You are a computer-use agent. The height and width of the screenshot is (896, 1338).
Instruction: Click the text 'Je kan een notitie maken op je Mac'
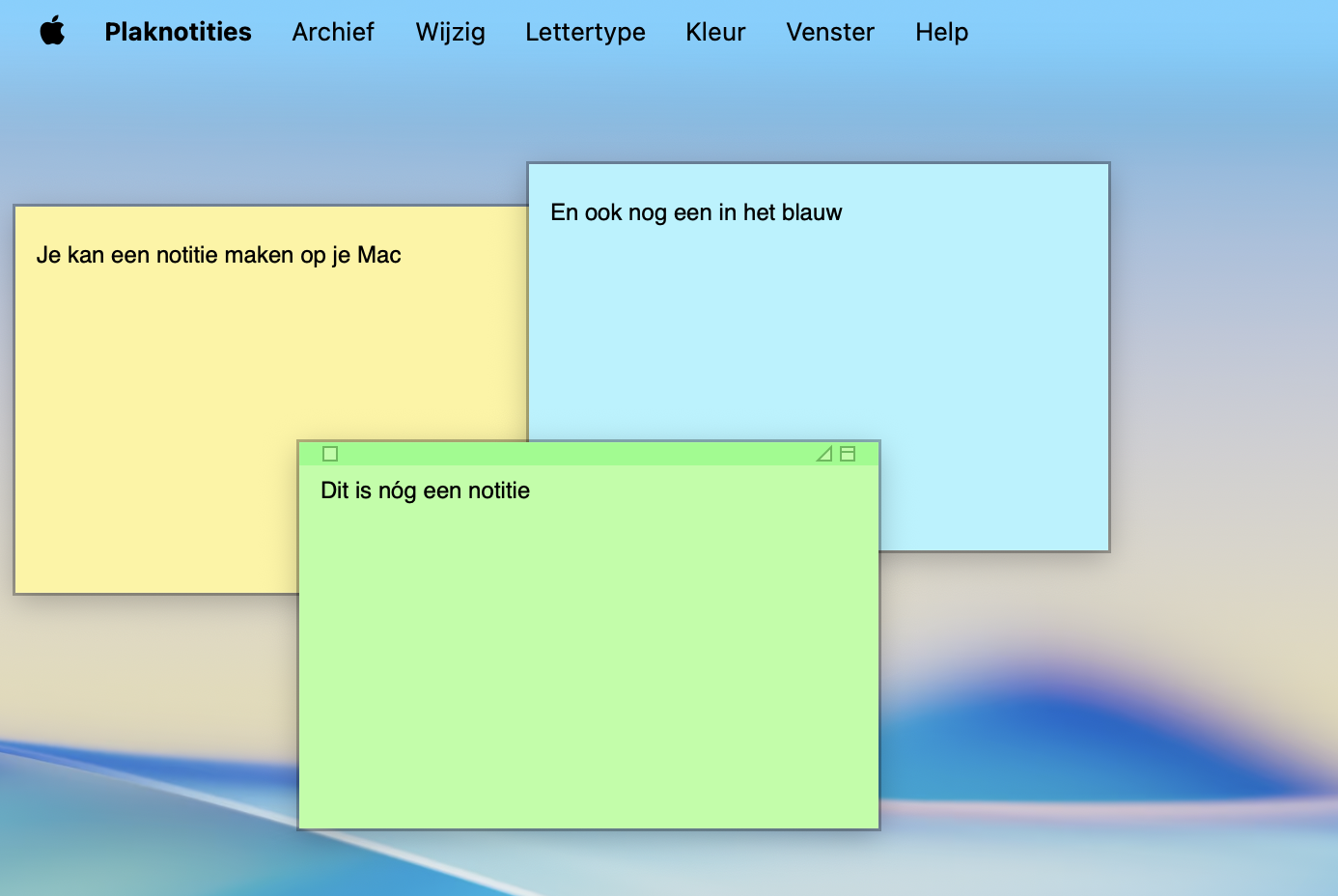click(219, 255)
